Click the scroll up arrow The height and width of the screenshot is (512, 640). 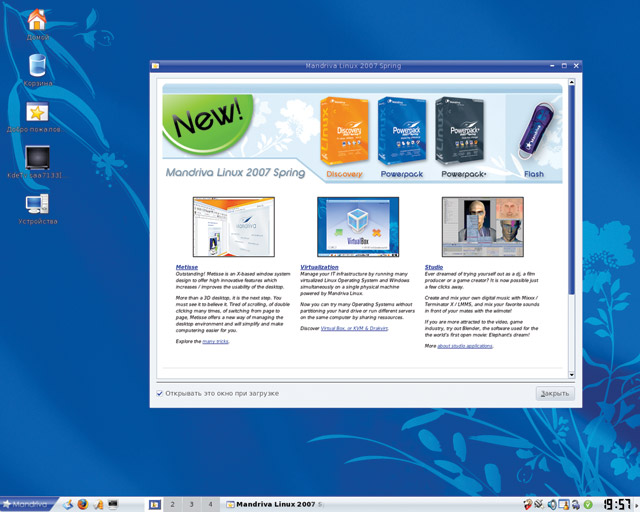coord(571,82)
